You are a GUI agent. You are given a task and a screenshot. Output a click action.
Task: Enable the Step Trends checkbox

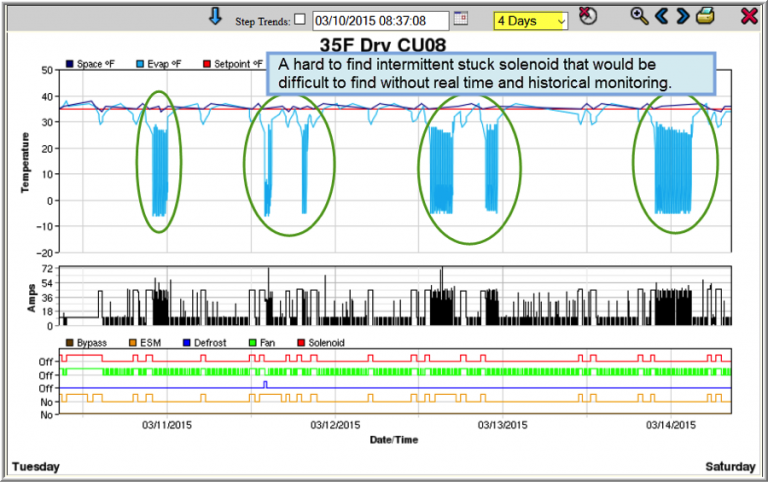(300, 20)
